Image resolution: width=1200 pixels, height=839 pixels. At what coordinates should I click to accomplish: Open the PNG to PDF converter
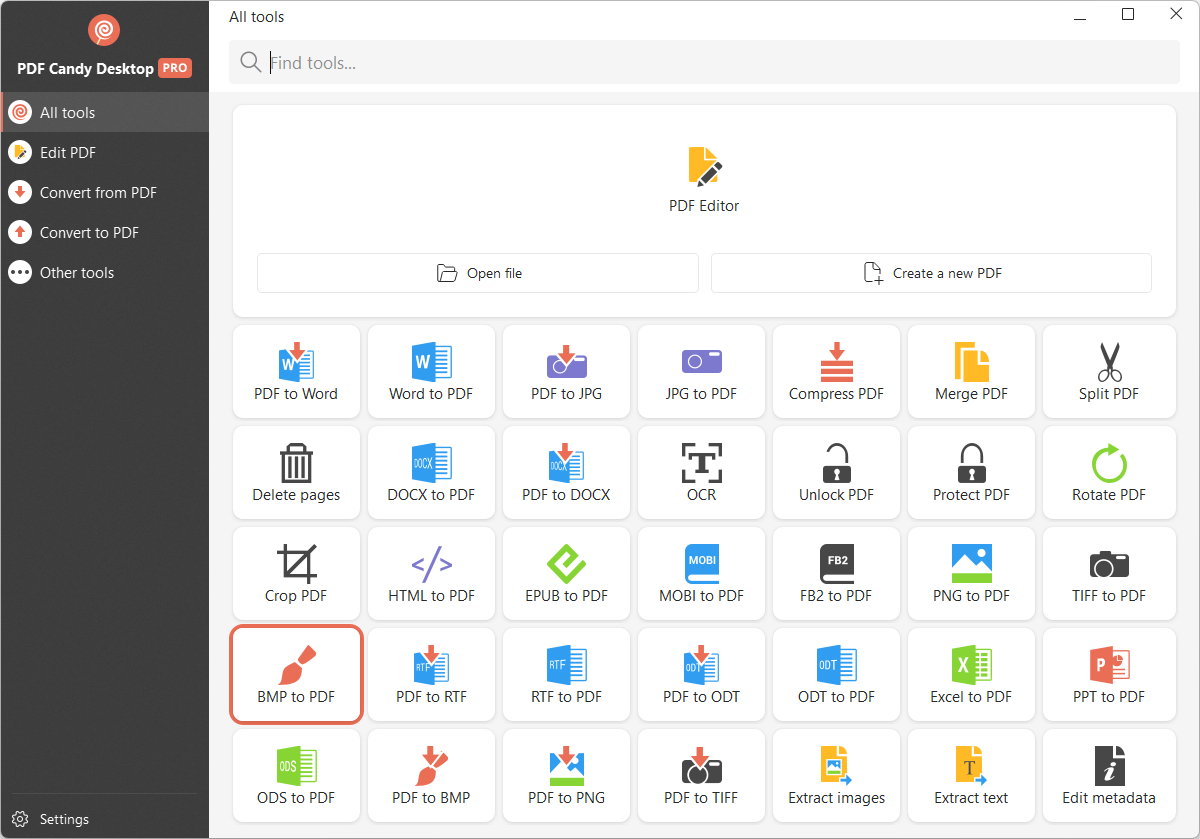click(971, 573)
